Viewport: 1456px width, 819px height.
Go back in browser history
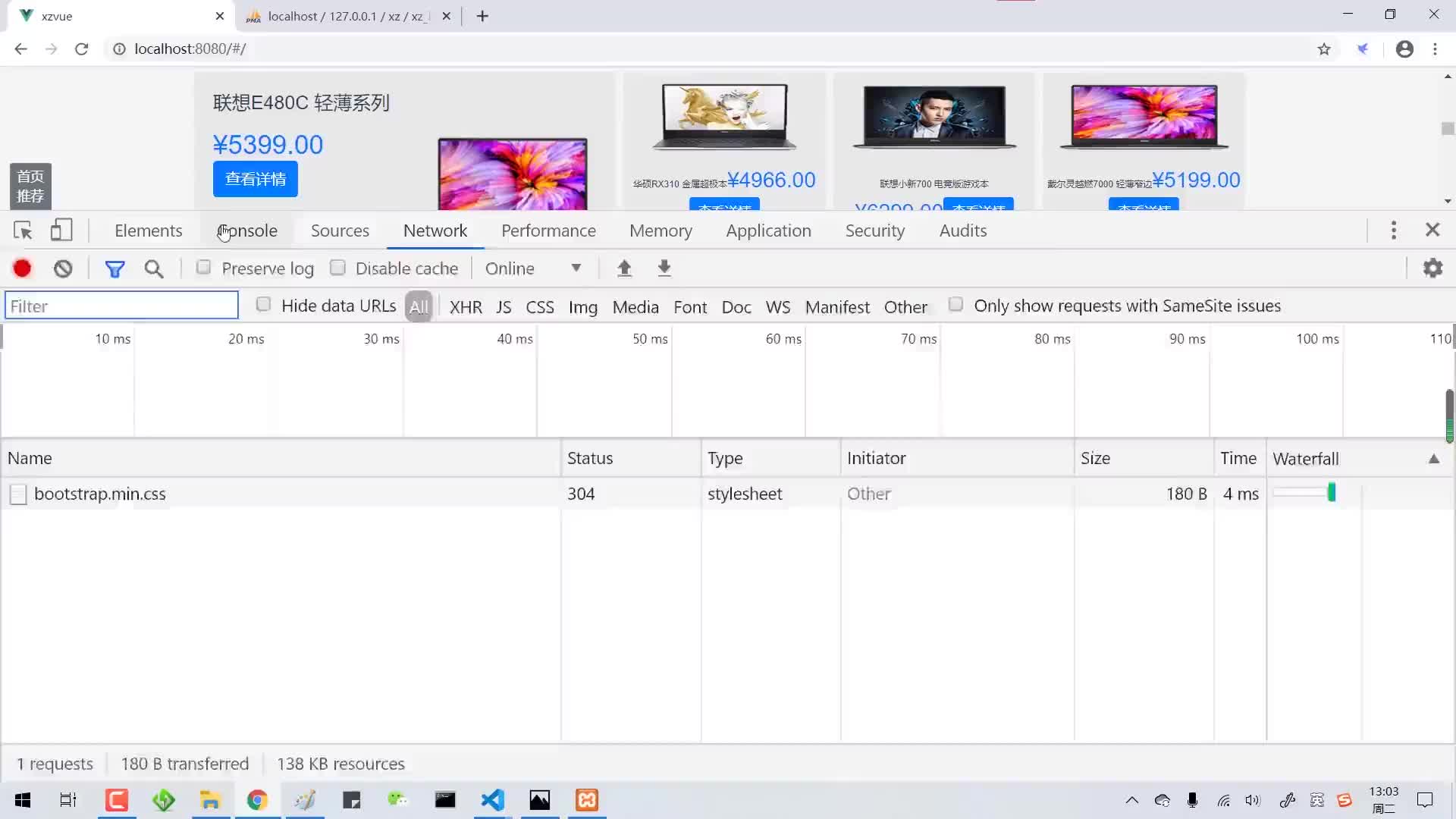click(x=20, y=49)
